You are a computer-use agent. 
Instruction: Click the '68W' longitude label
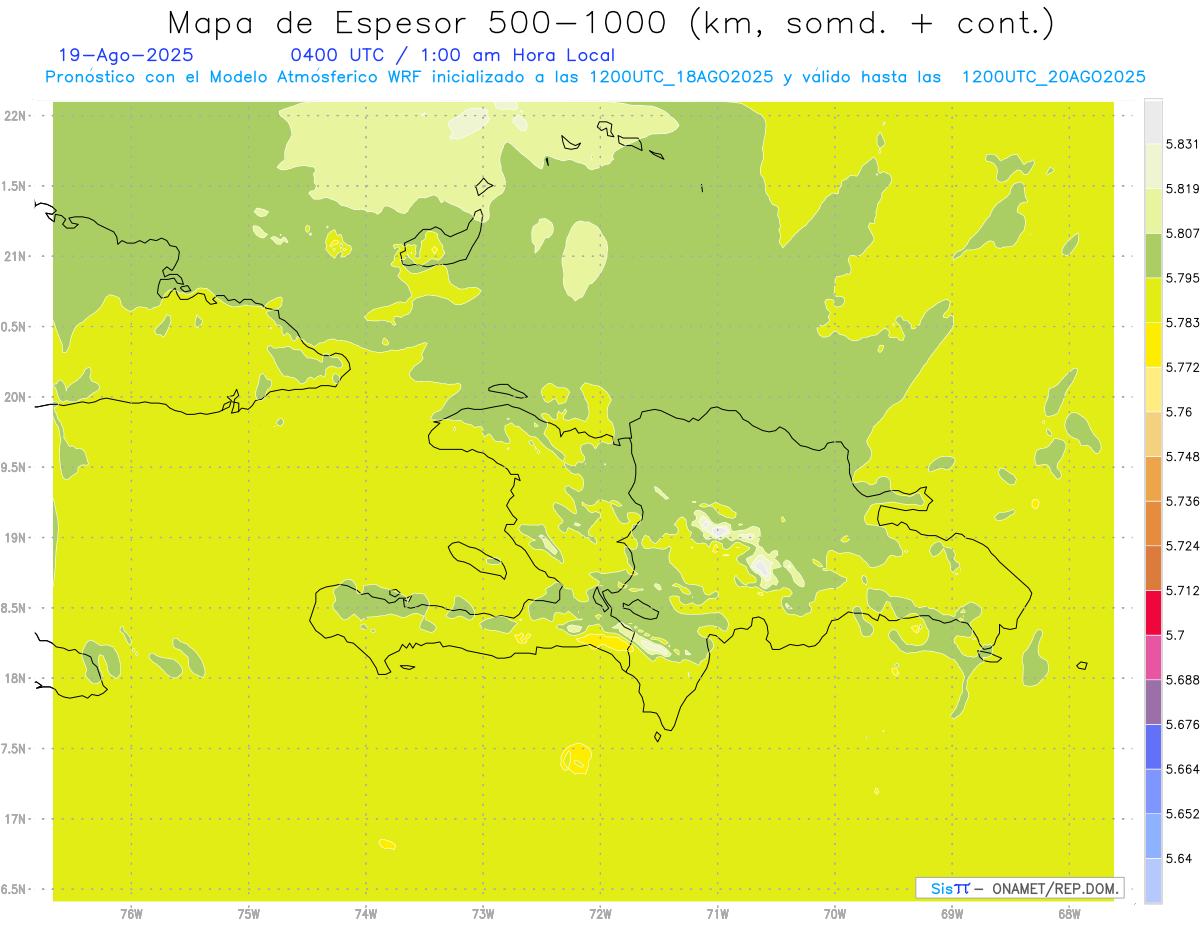(1069, 913)
